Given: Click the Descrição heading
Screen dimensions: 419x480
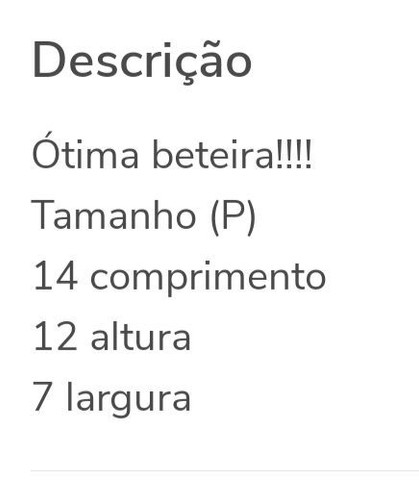Looking at the screenshot, I should click(x=142, y=62).
